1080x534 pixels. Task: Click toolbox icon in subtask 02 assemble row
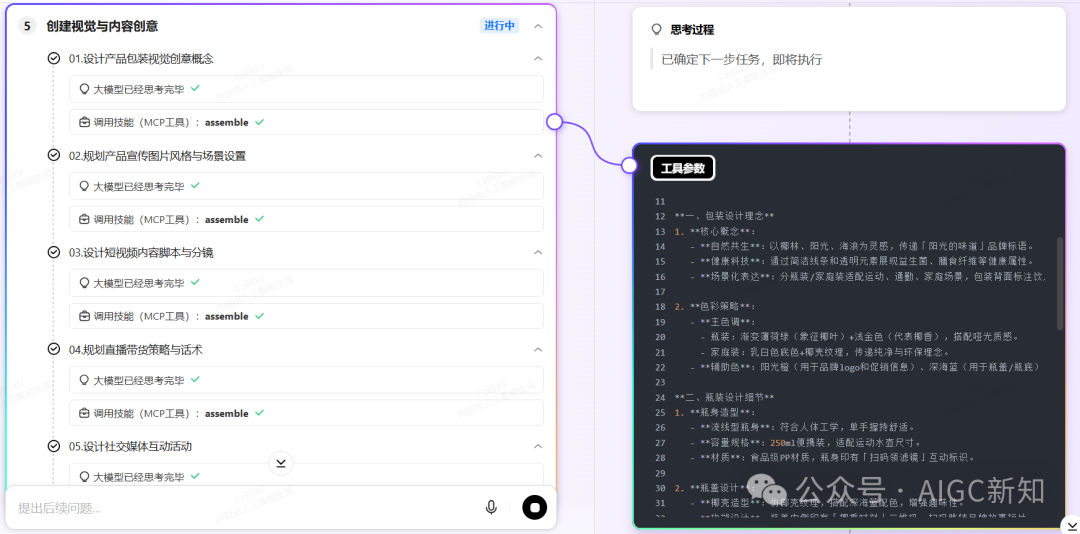(x=85, y=219)
